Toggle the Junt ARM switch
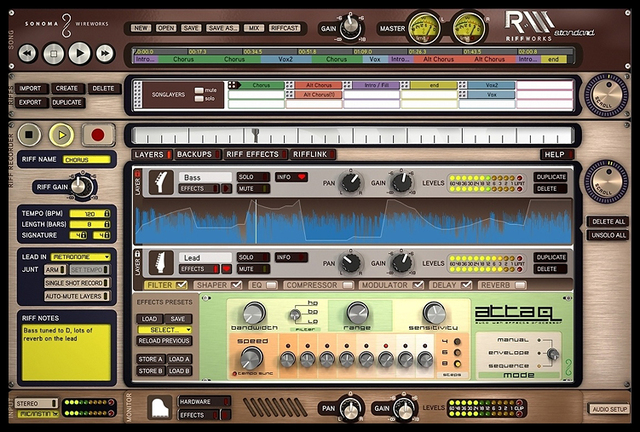The height and width of the screenshot is (432, 640). pos(55,270)
